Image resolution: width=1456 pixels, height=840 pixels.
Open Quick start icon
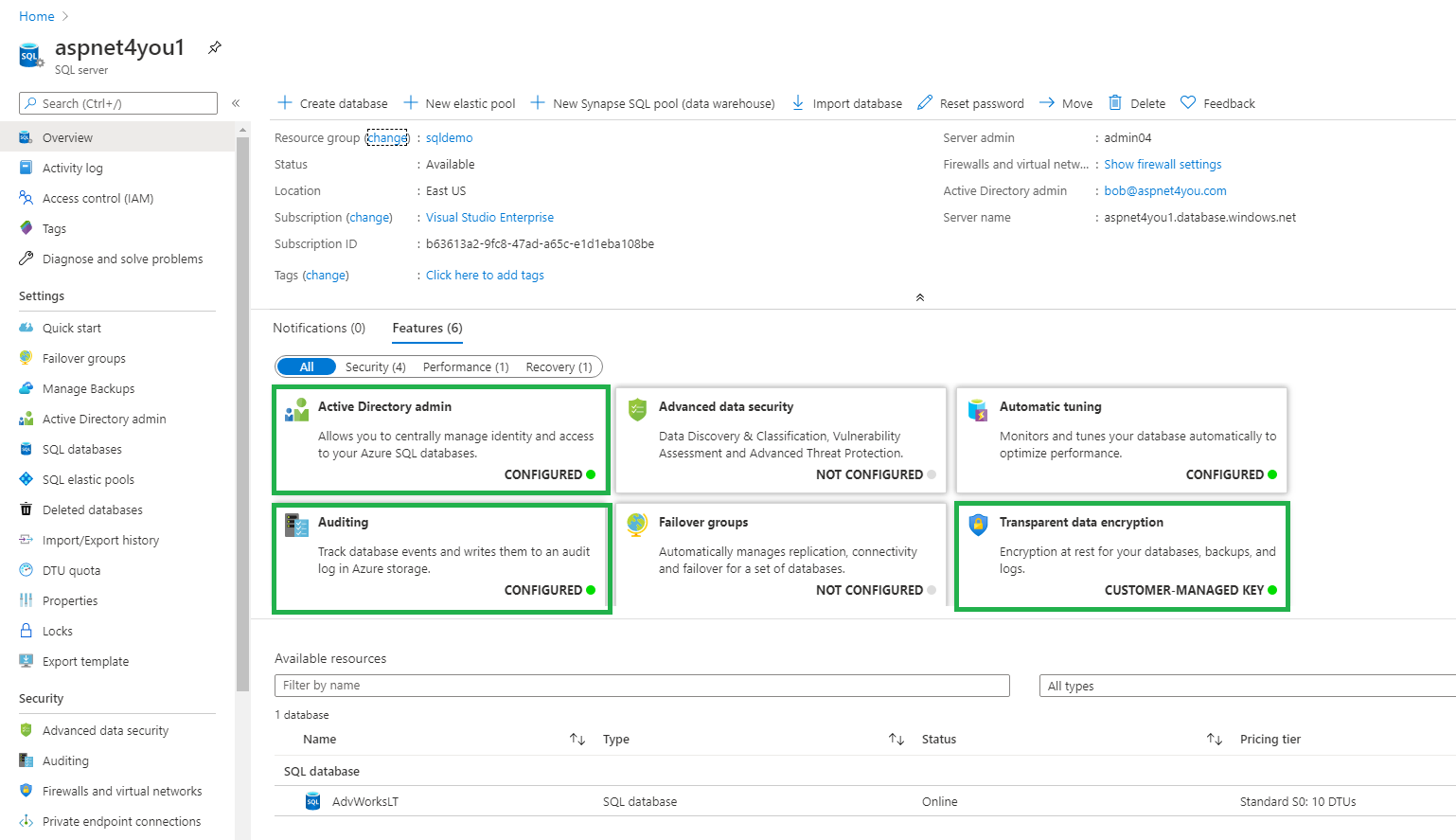26,328
